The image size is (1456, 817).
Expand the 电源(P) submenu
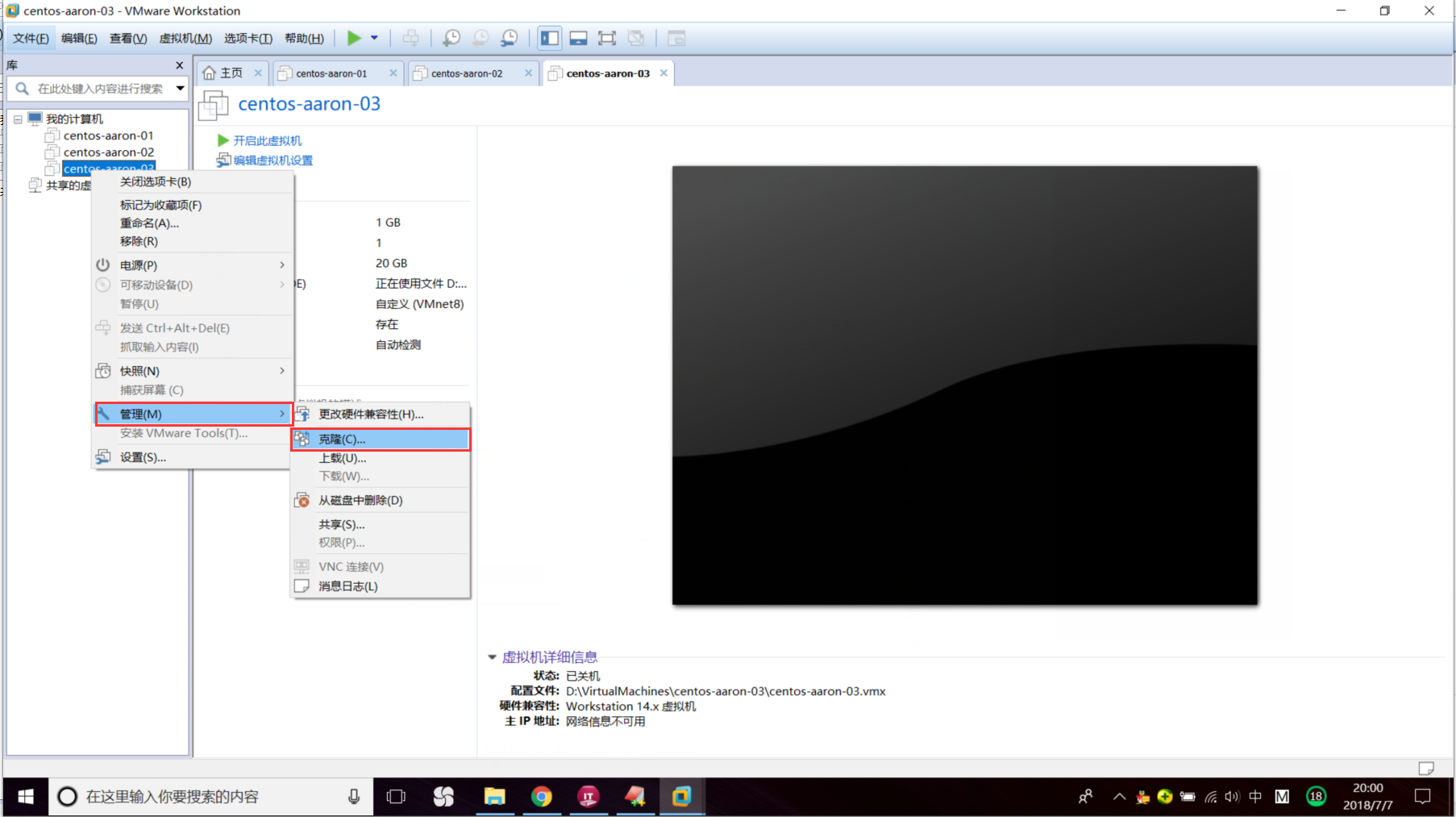pos(193,265)
